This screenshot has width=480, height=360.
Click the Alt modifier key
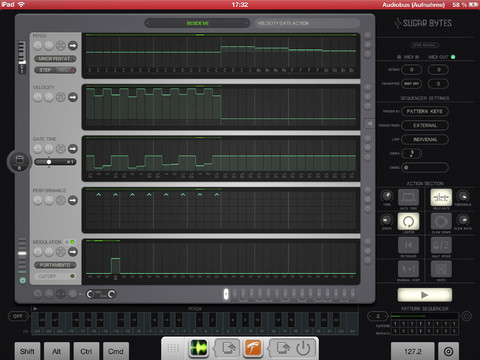[57, 351]
